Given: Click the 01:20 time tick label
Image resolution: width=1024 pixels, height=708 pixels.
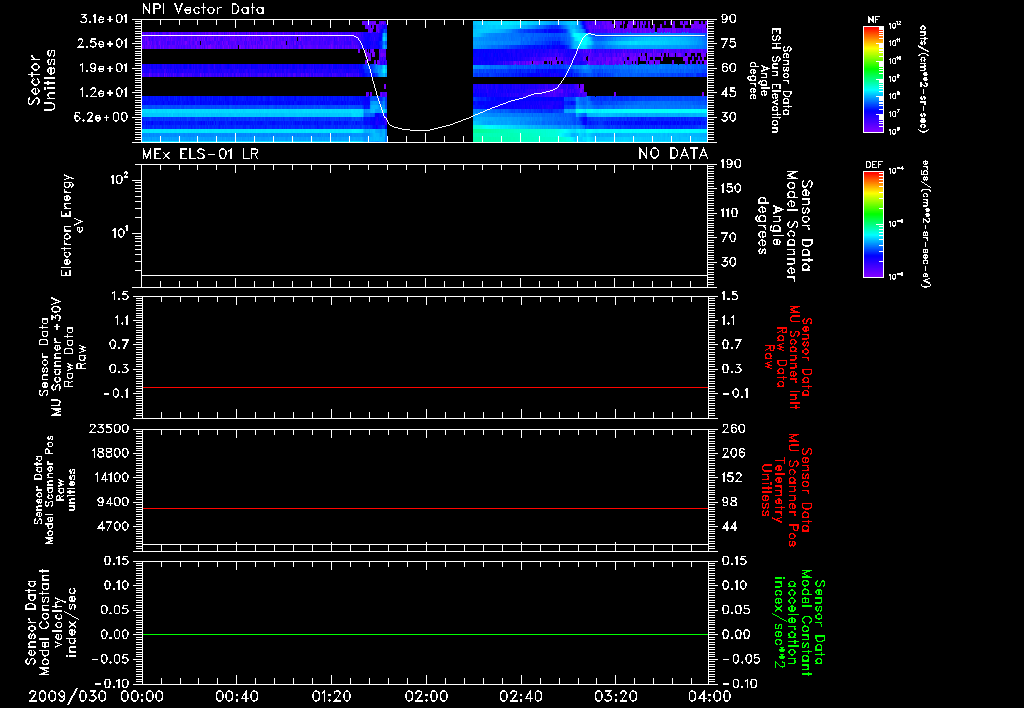Looking at the screenshot, I should click(331, 696).
